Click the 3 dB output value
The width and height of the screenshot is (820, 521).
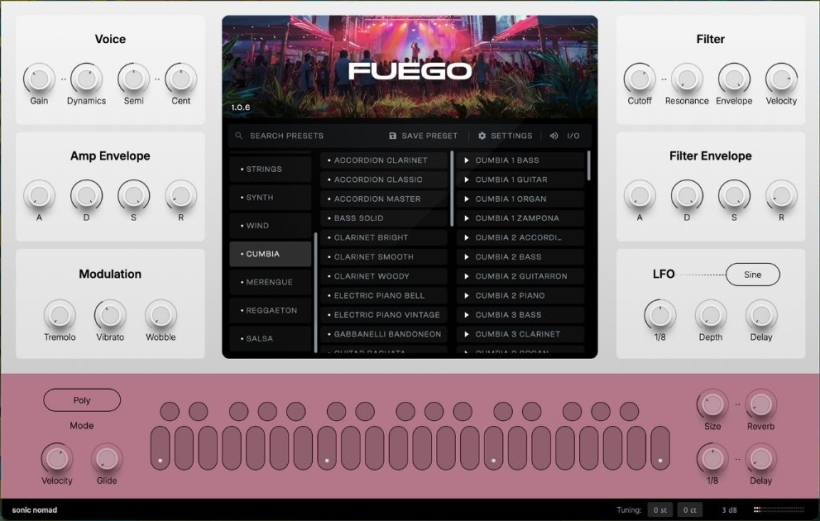click(x=729, y=509)
